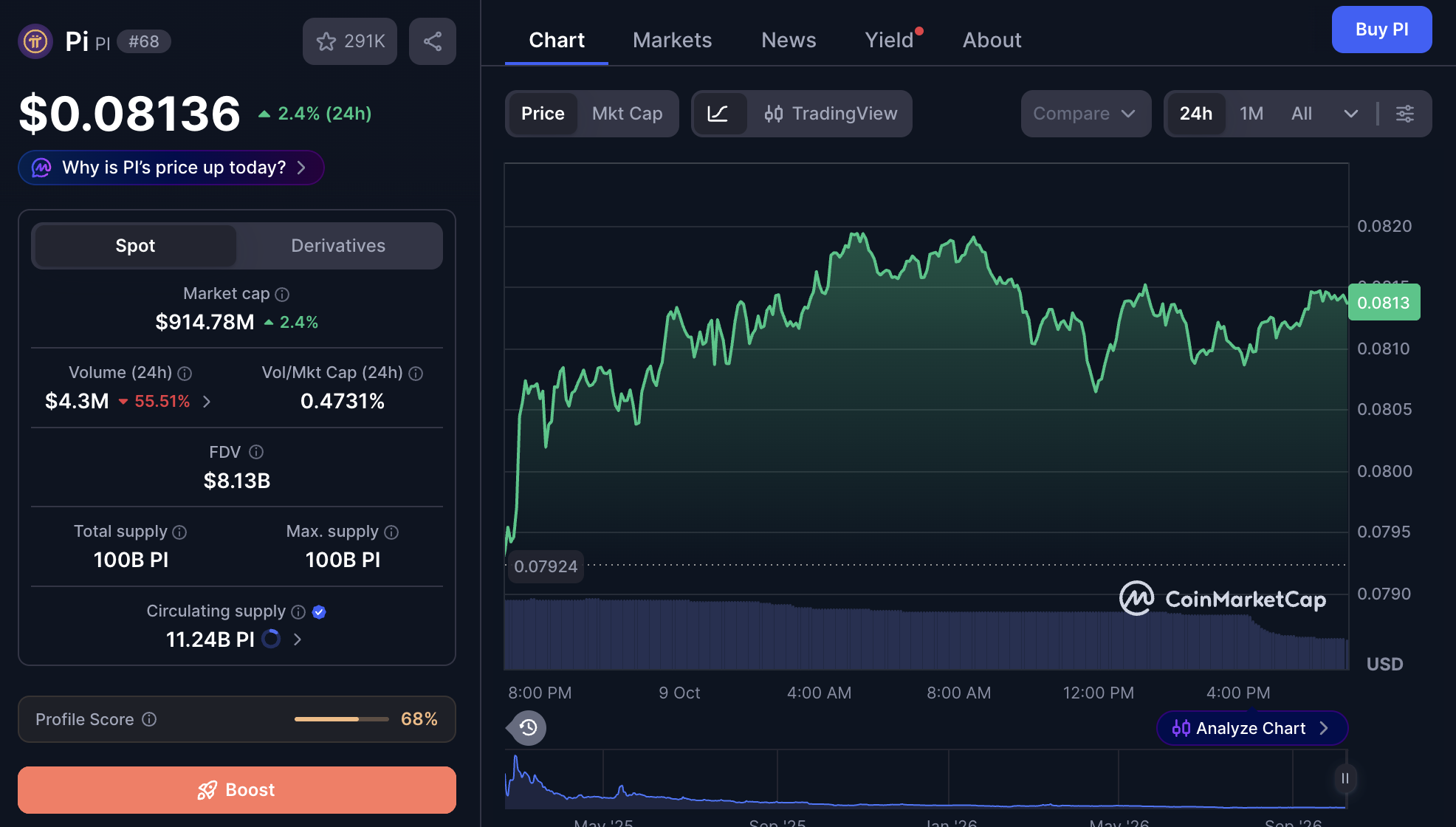Grab the range selector pause handle
The width and height of the screenshot is (1456, 827).
tap(1345, 778)
